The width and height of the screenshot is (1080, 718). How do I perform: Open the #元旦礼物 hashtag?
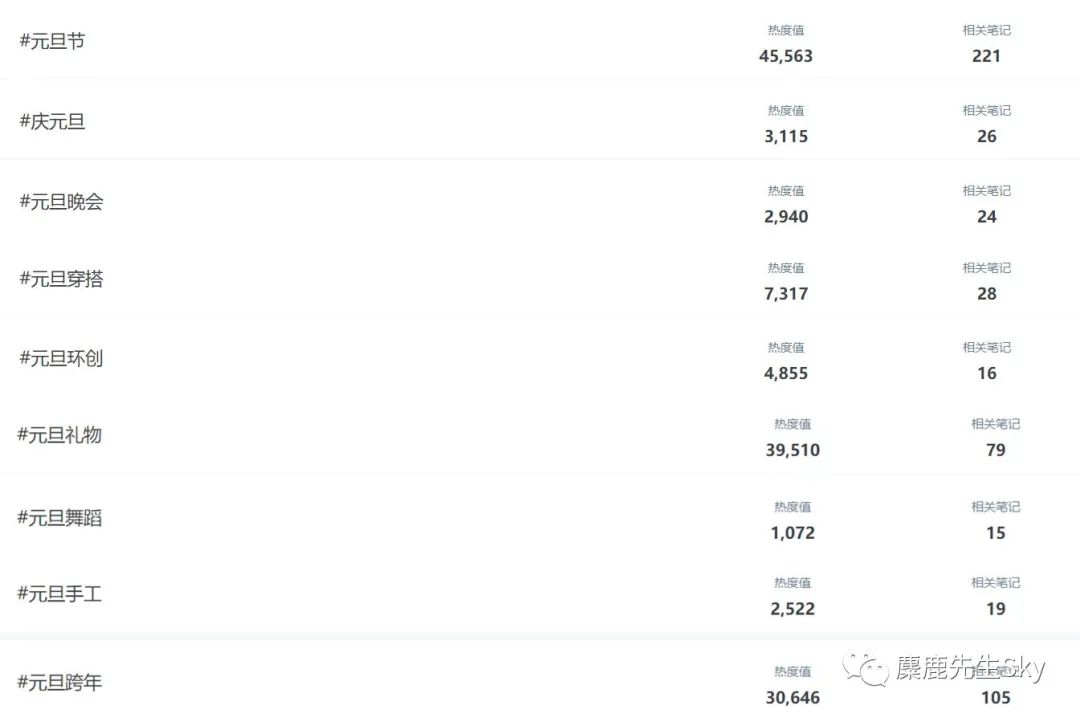pyautogui.click(x=60, y=435)
